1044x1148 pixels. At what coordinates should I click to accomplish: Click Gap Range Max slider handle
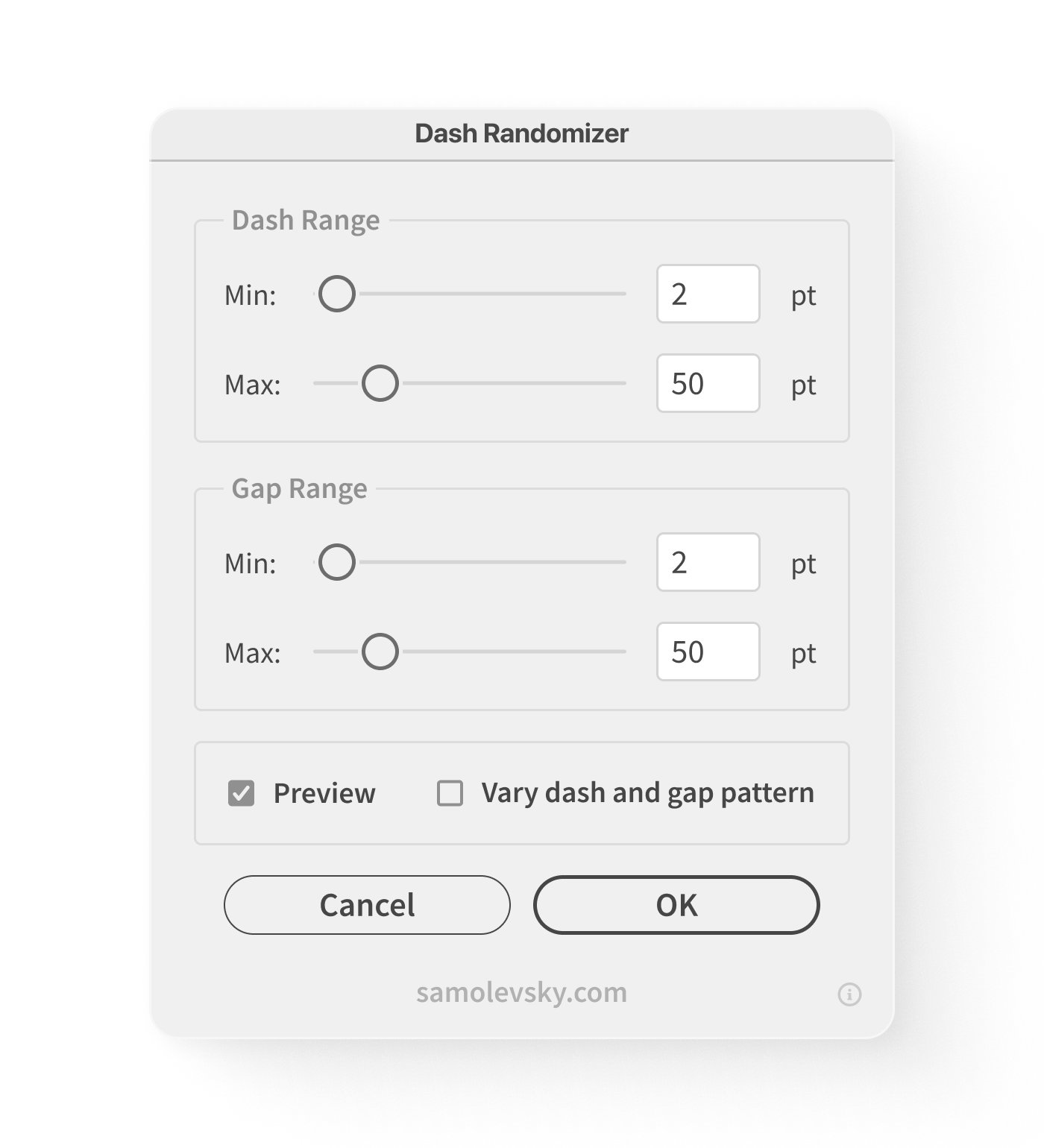[380, 652]
